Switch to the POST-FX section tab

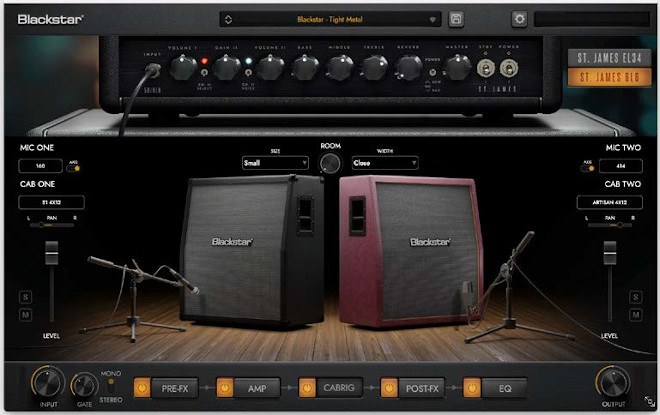(420, 386)
